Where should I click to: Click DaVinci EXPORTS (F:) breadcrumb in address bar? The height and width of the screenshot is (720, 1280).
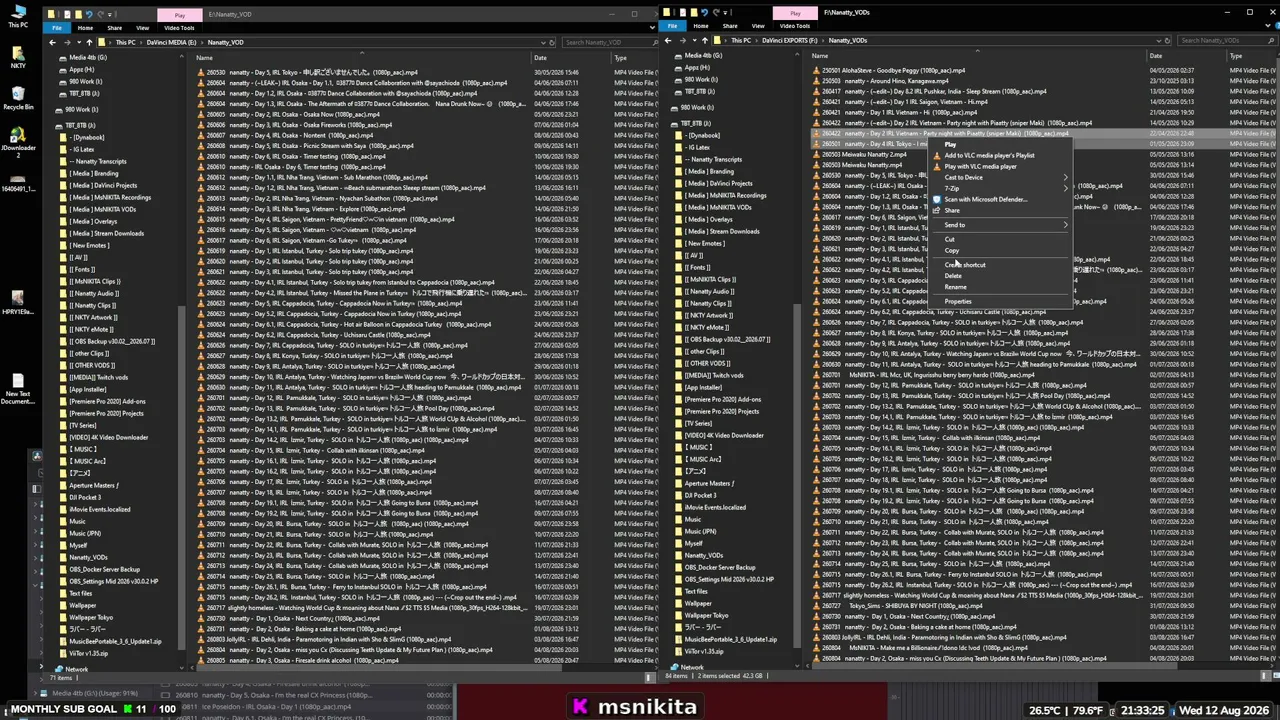click(790, 41)
